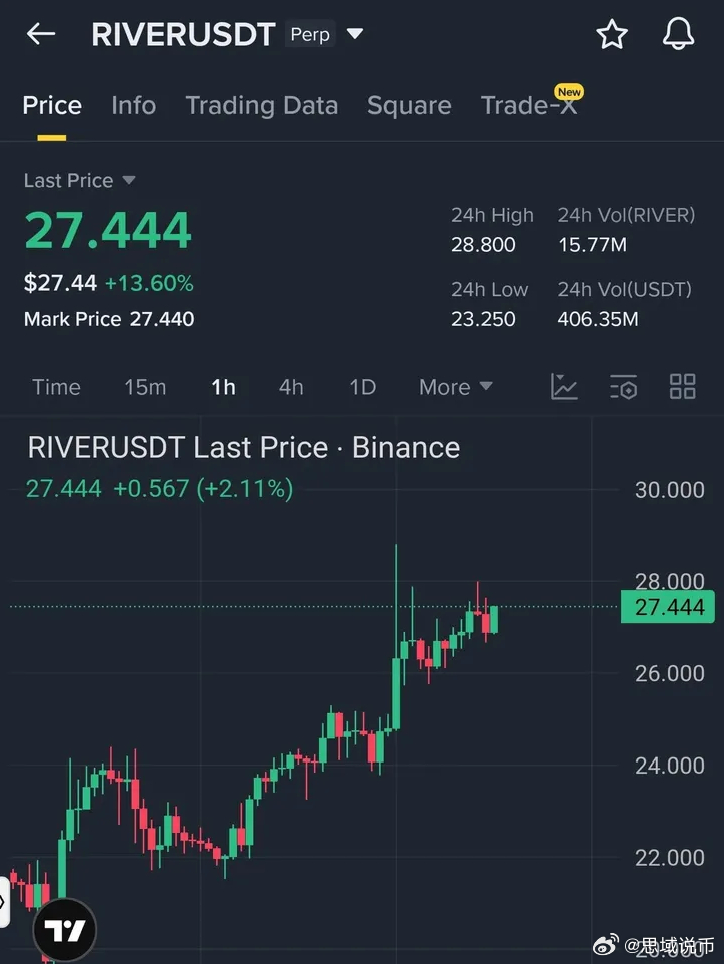Screen dimensions: 724x964
Task: Select the 1D chart interval
Action: (362, 387)
